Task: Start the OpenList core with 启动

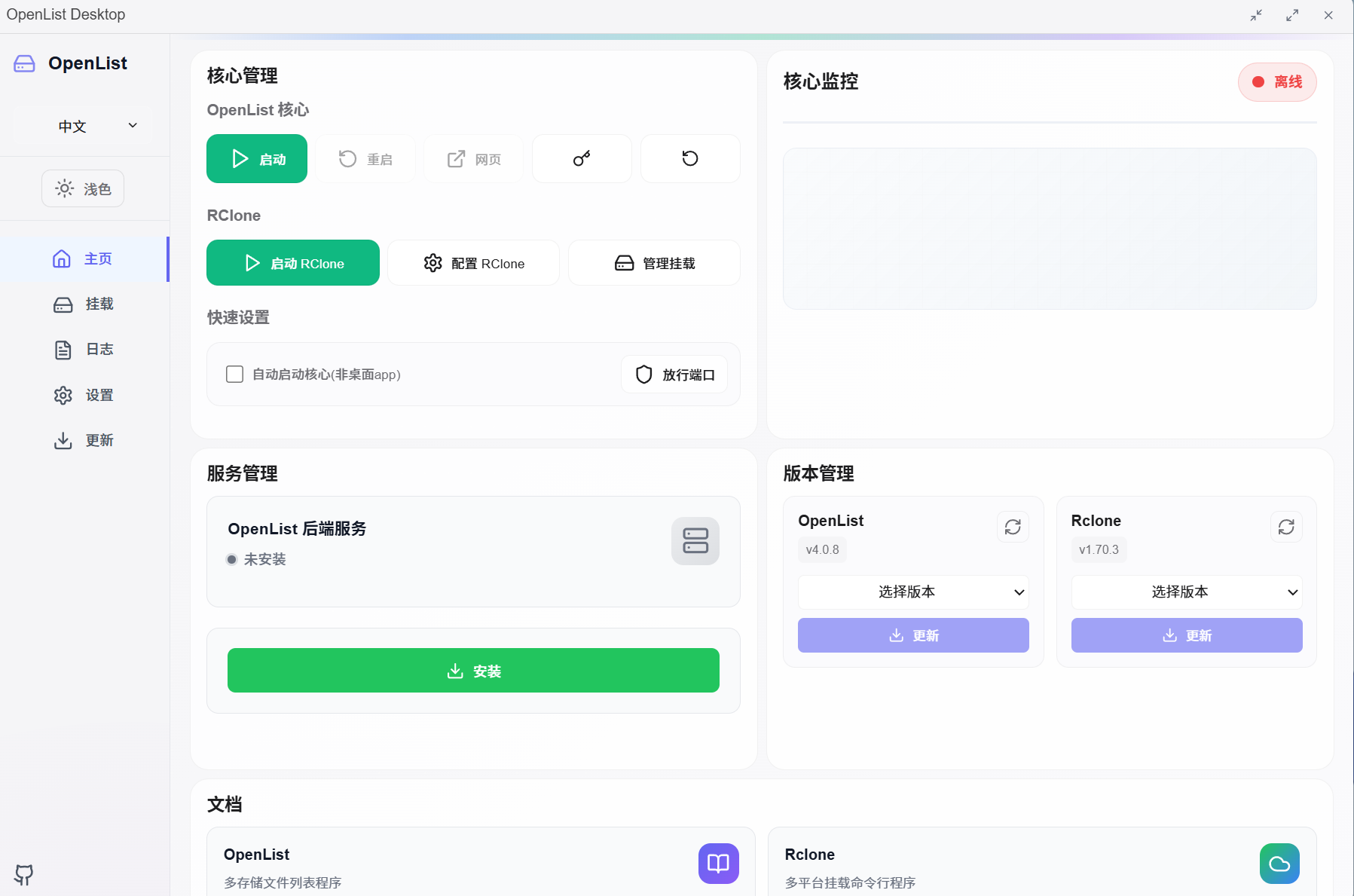Action: click(257, 158)
